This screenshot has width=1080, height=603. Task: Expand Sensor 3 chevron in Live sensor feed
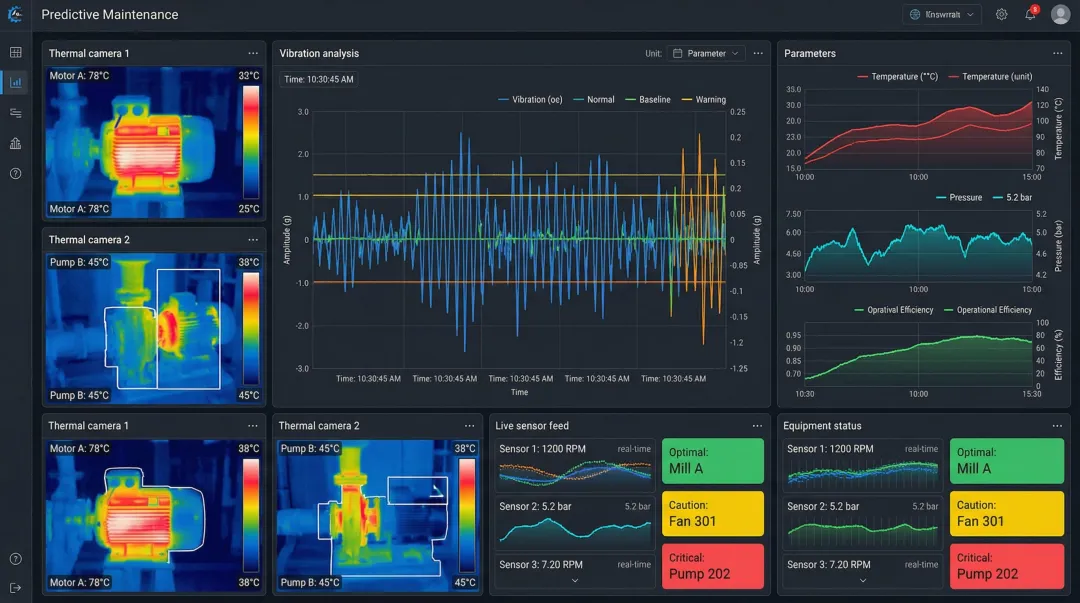pos(575,580)
